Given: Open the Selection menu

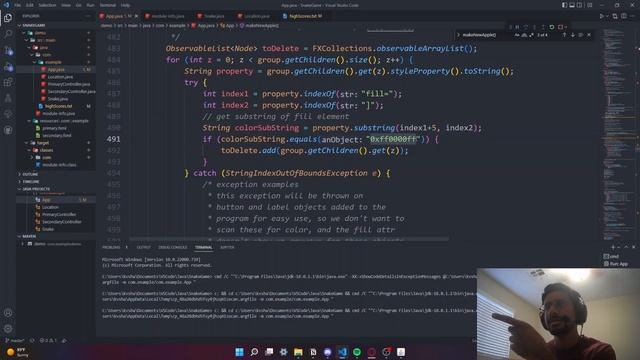Looking at the screenshot, I should tap(47, 5).
